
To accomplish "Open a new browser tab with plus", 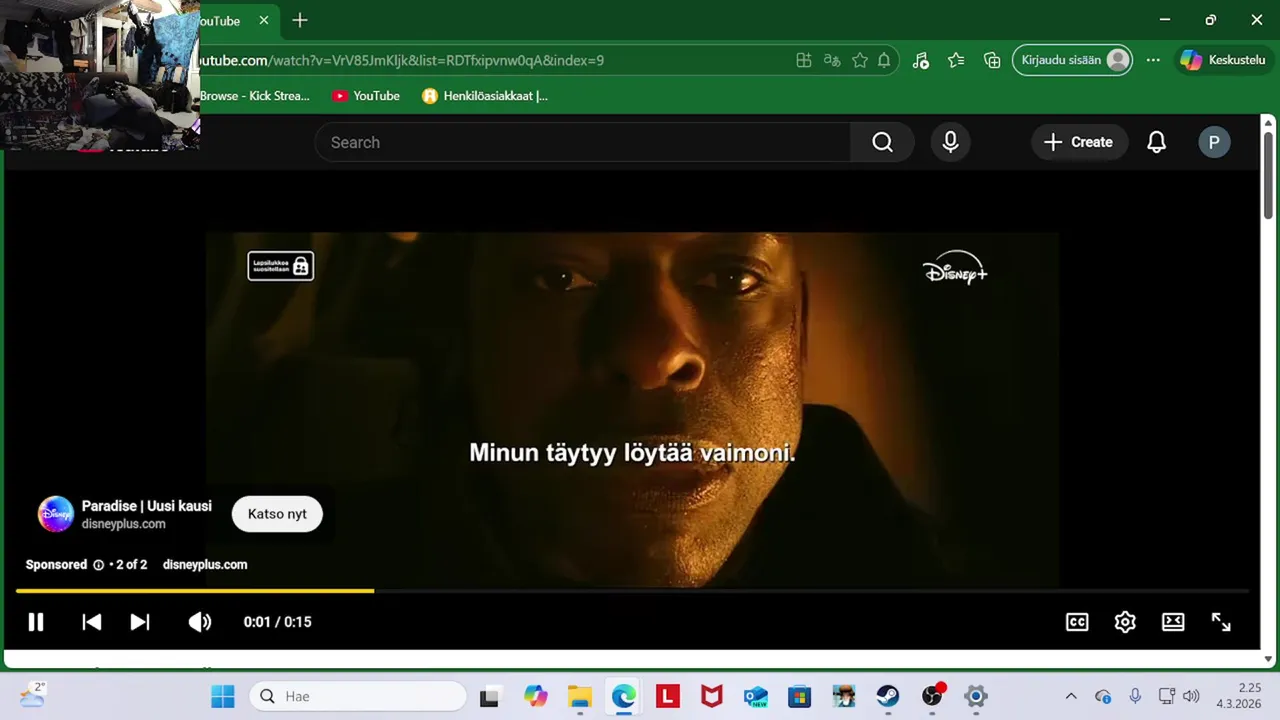I will [300, 21].
